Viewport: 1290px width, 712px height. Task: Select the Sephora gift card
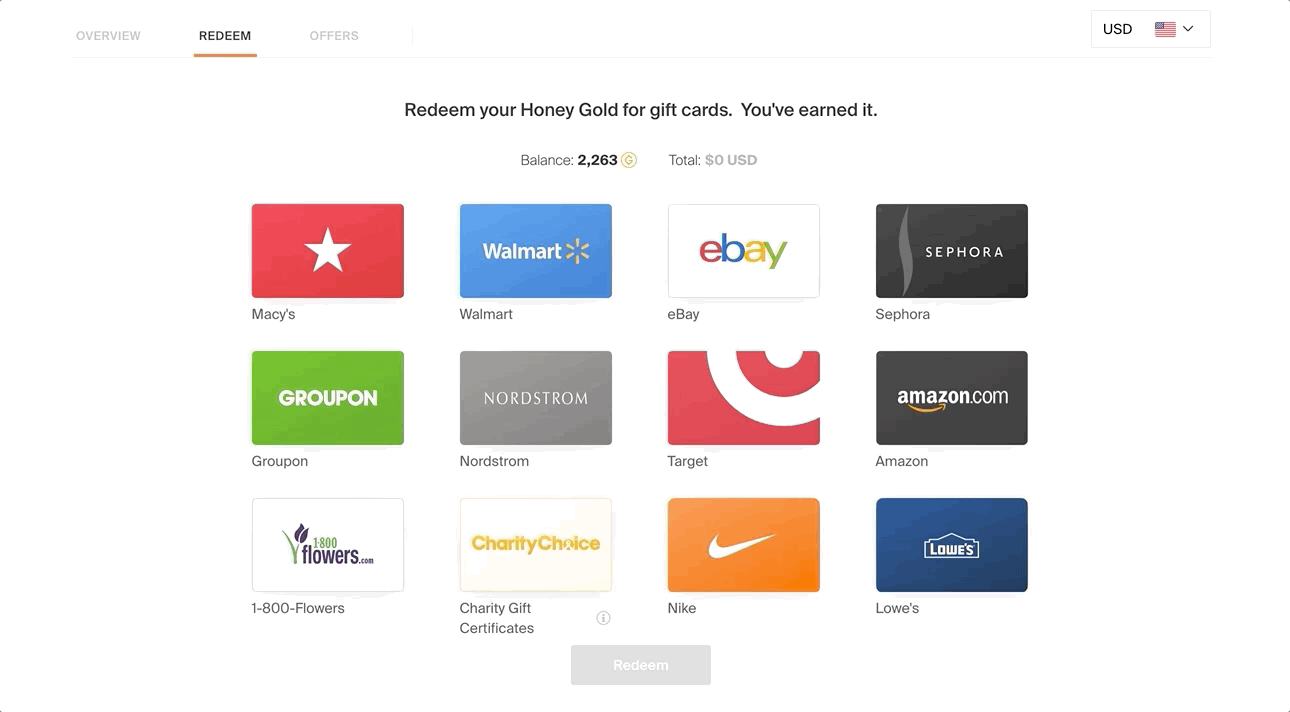[952, 251]
